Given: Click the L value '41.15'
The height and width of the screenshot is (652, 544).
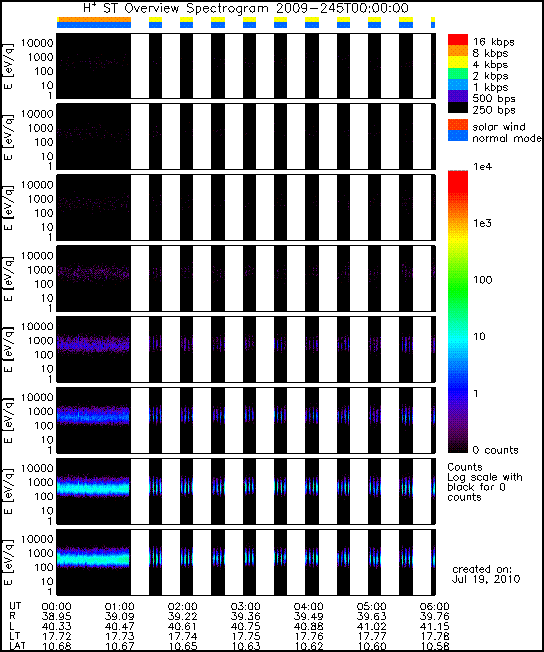Looking at the screenshot, I should (x=434, y=626).
